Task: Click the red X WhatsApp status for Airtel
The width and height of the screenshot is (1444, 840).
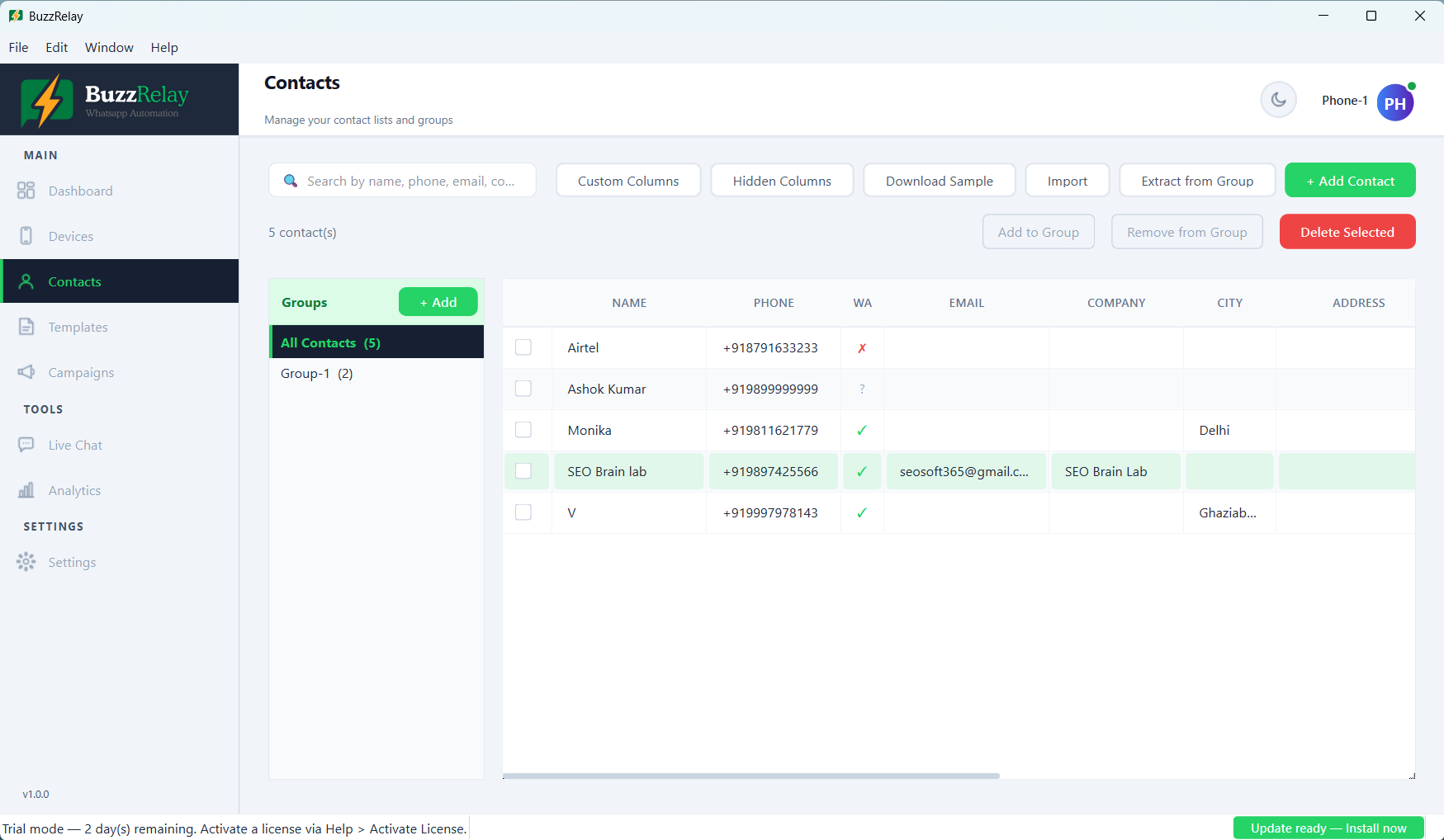Action: [x=862, y=348]
